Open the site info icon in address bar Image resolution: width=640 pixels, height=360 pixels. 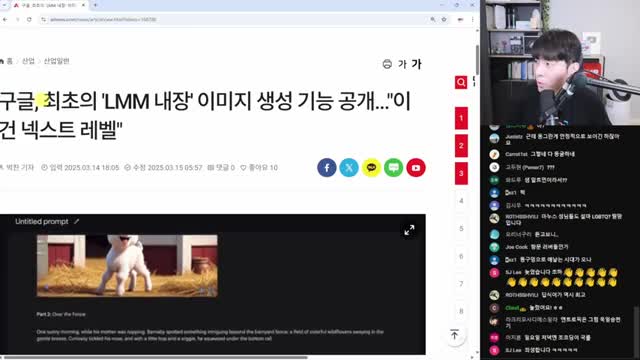tap(44, 19)
